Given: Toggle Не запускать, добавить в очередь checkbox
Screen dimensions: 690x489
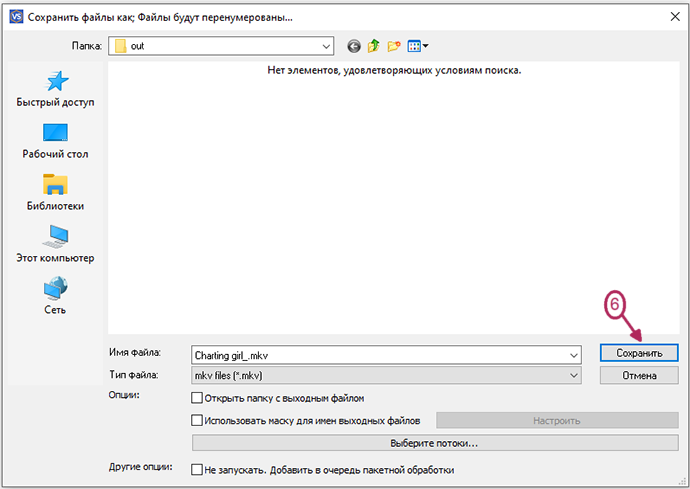Looking at the screenshot, I should point(197,469).
